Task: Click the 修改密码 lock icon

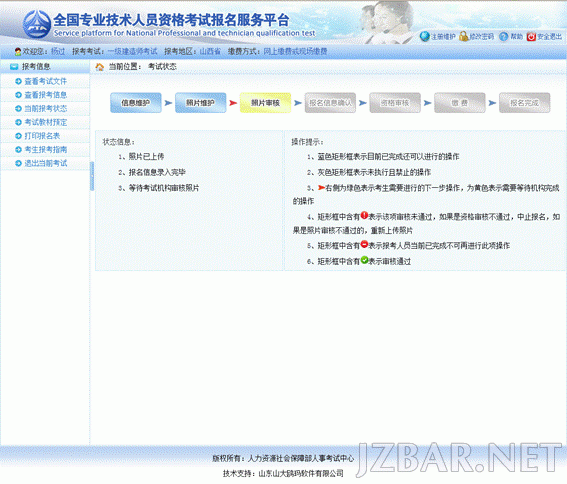Action: (x=464, y=36)
